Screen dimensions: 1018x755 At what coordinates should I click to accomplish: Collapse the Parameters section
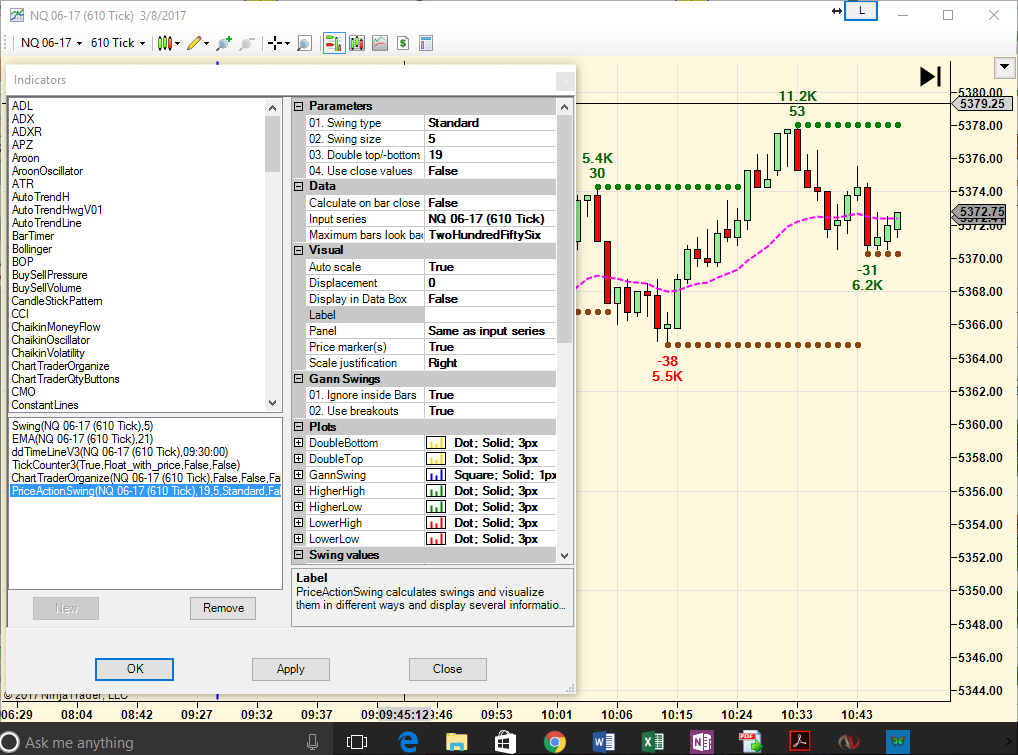[299, 106]
